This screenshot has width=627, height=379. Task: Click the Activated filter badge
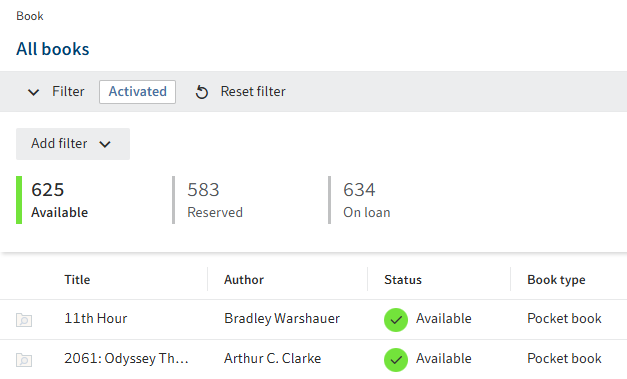137,92
